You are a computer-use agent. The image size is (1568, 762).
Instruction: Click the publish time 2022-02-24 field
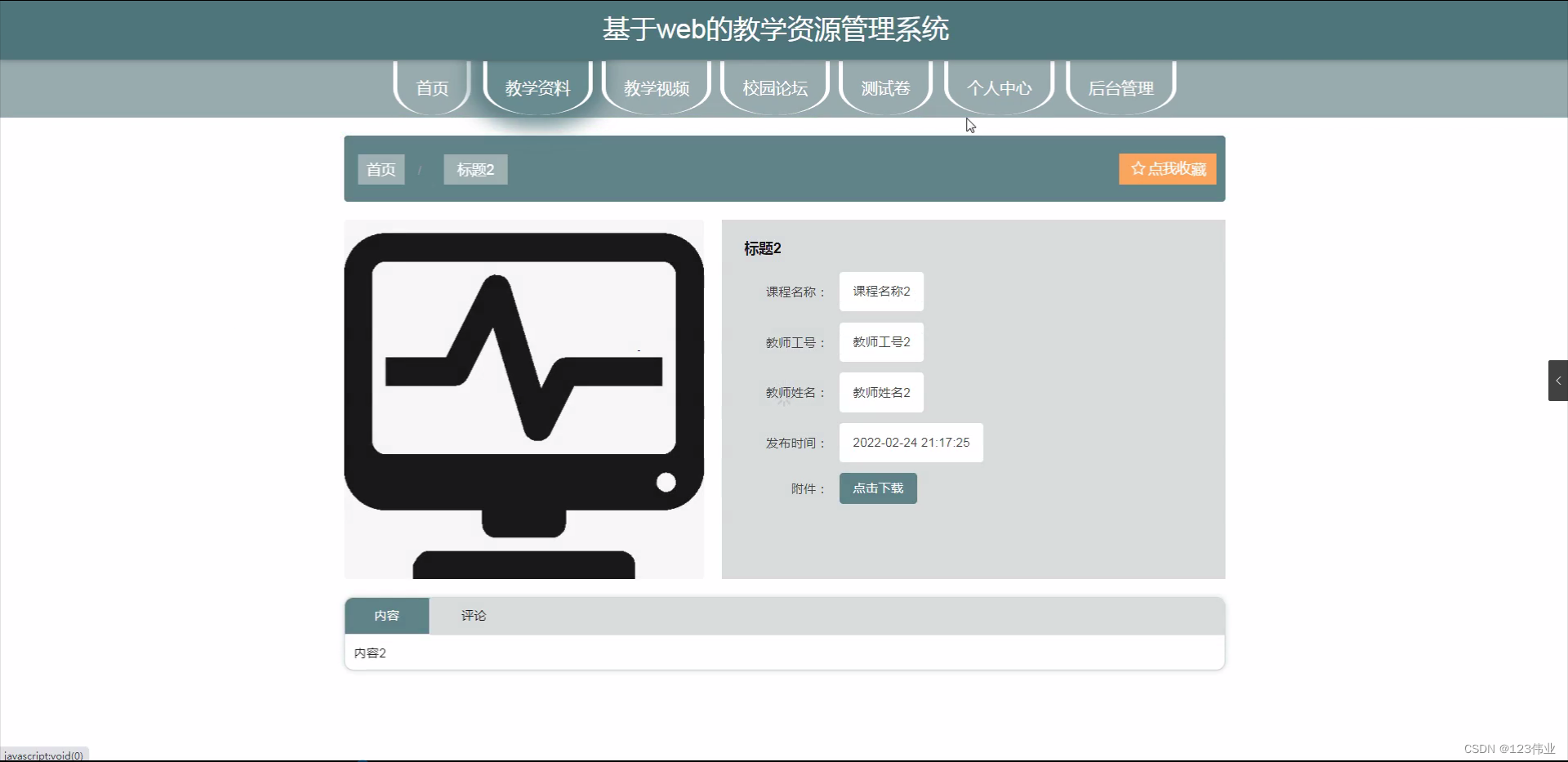pos(911,442)
